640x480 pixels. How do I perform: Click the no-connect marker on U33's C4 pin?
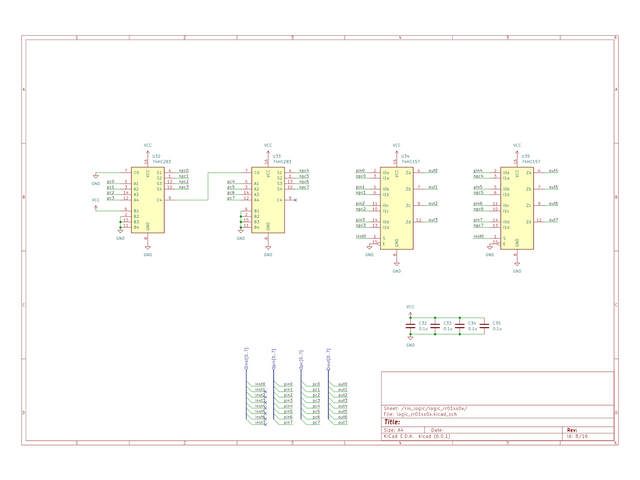298,199
